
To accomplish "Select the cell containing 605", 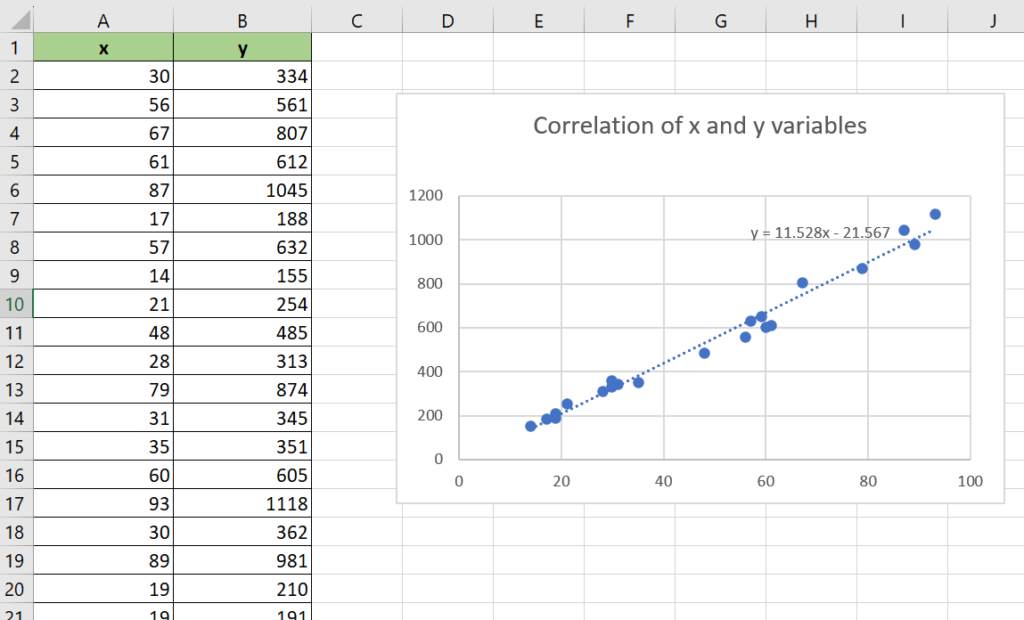I will point(242,475).
